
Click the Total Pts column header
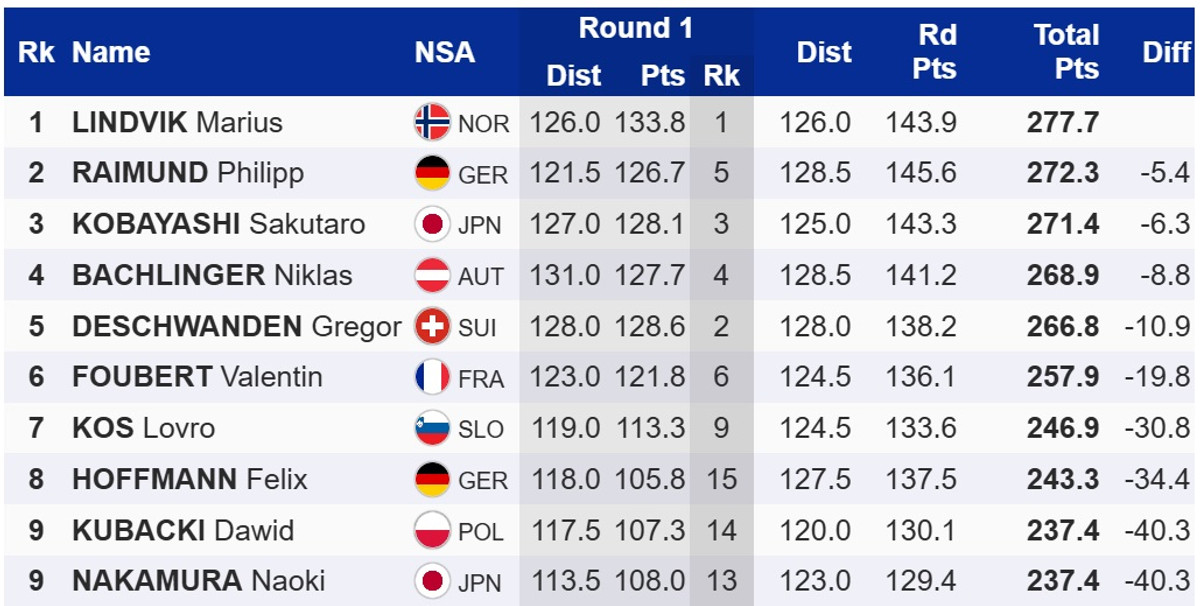pyautogui.click(x=1066, y=52)
